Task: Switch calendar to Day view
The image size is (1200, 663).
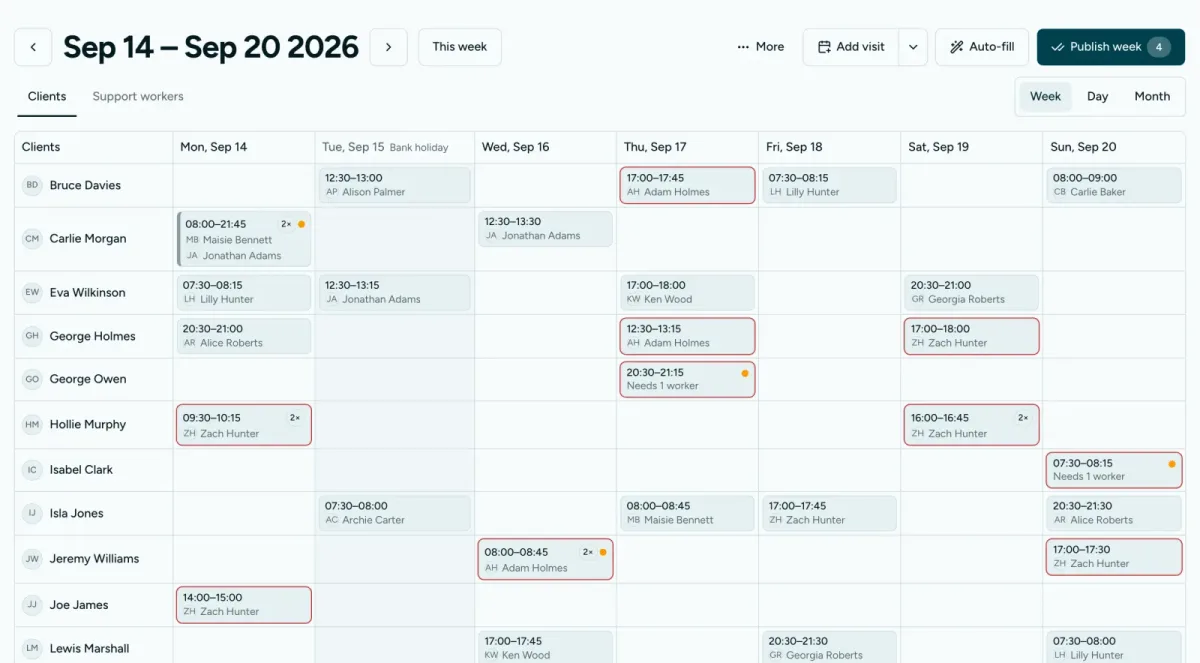Action: [x=1097, y=97]
